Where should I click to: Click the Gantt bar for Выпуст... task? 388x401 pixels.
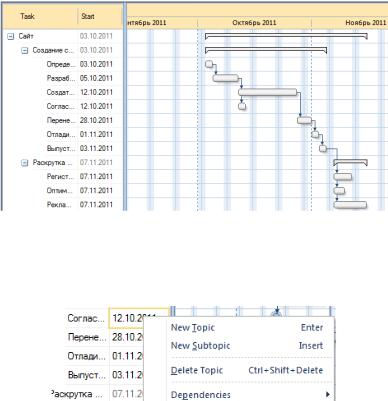point(323,148)
